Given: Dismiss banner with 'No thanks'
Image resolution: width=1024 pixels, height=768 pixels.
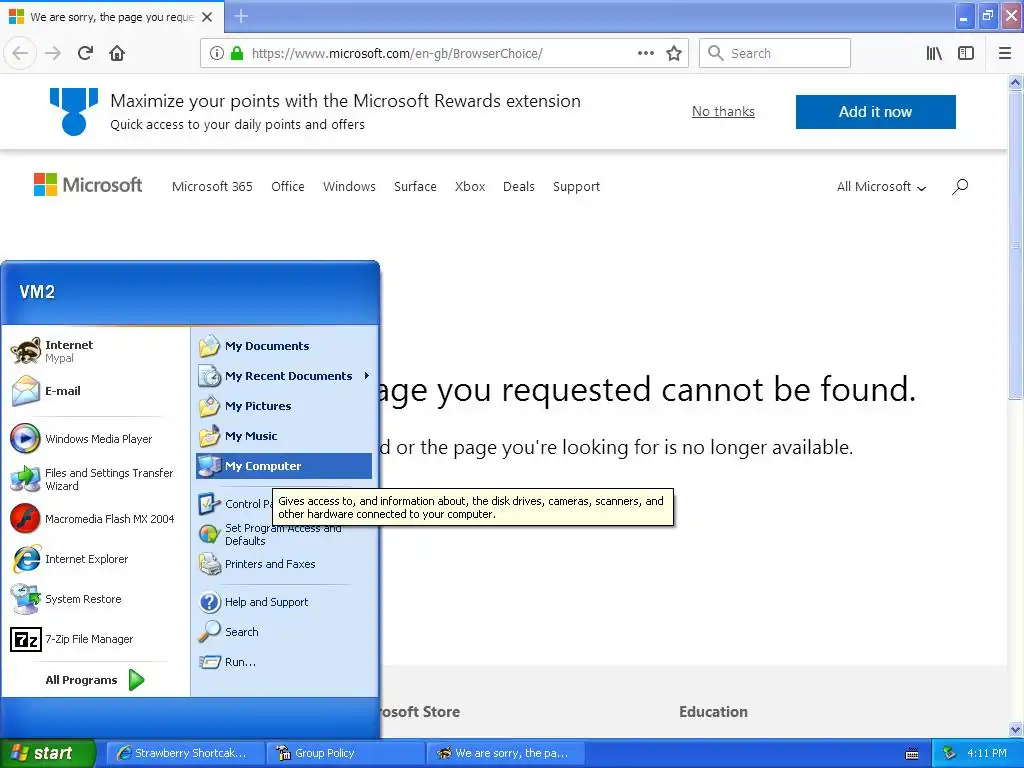Looking at the screenshot, I should tap(723, 112).
